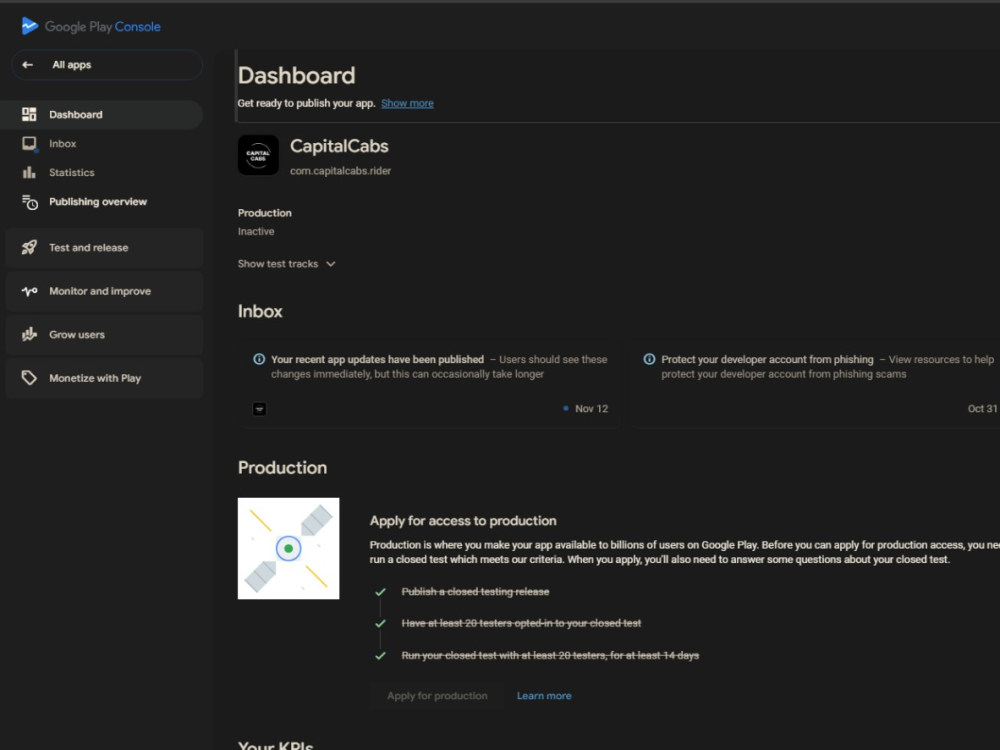Click small app icon in Nov 12 inbox card
The image size is (1000, 750).
(260, 409)
